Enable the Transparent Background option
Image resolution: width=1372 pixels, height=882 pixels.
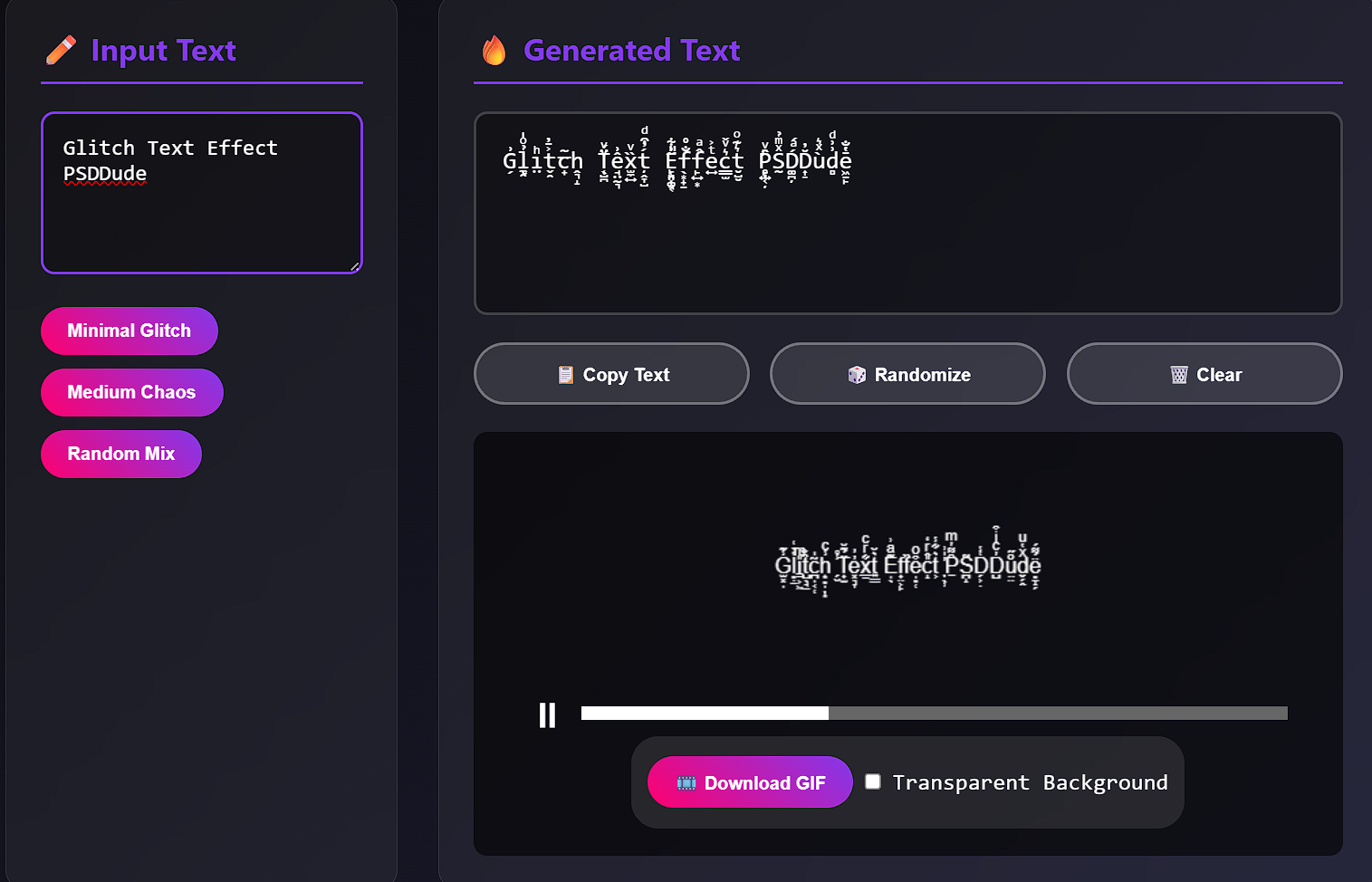click(872, 781)
